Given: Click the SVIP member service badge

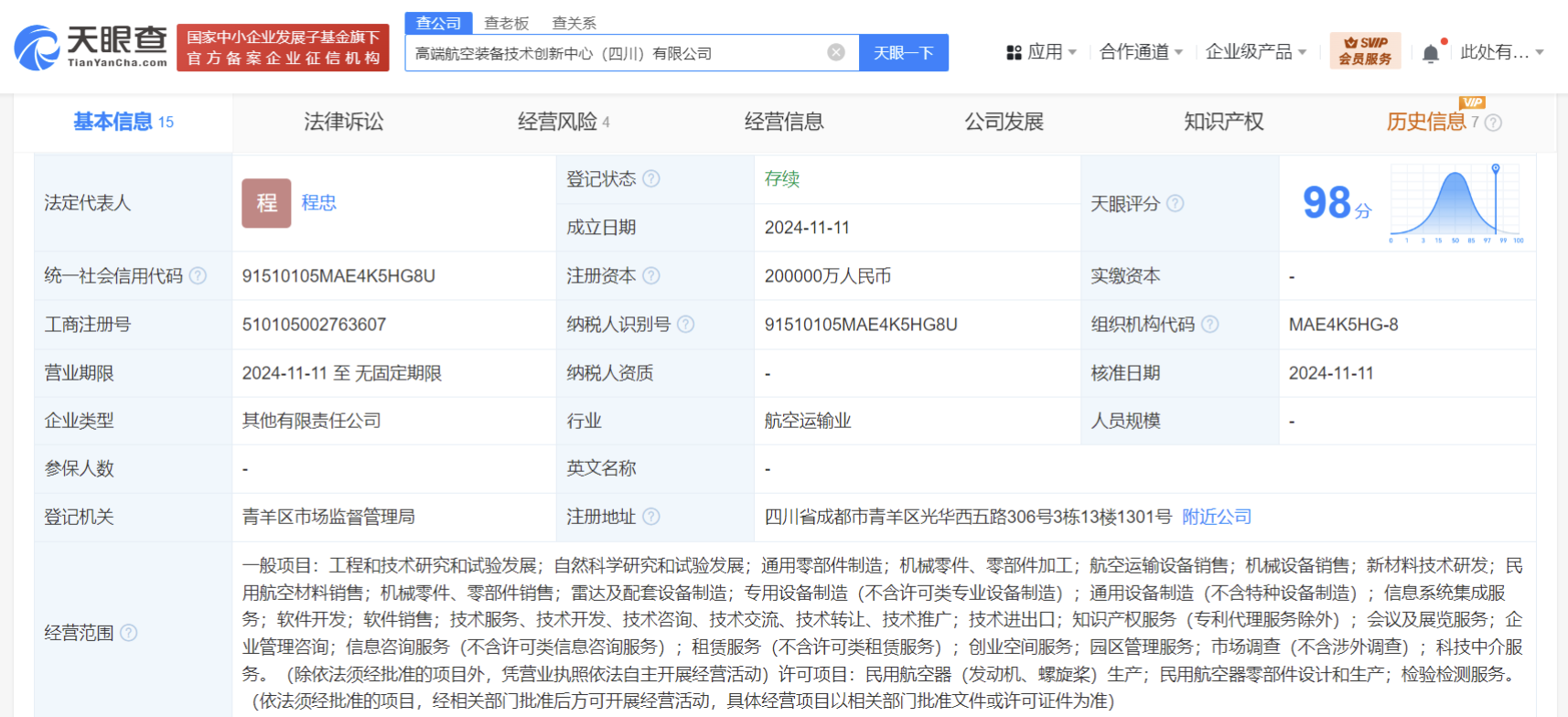Looking at the screenshot, I should point(1365,51).
